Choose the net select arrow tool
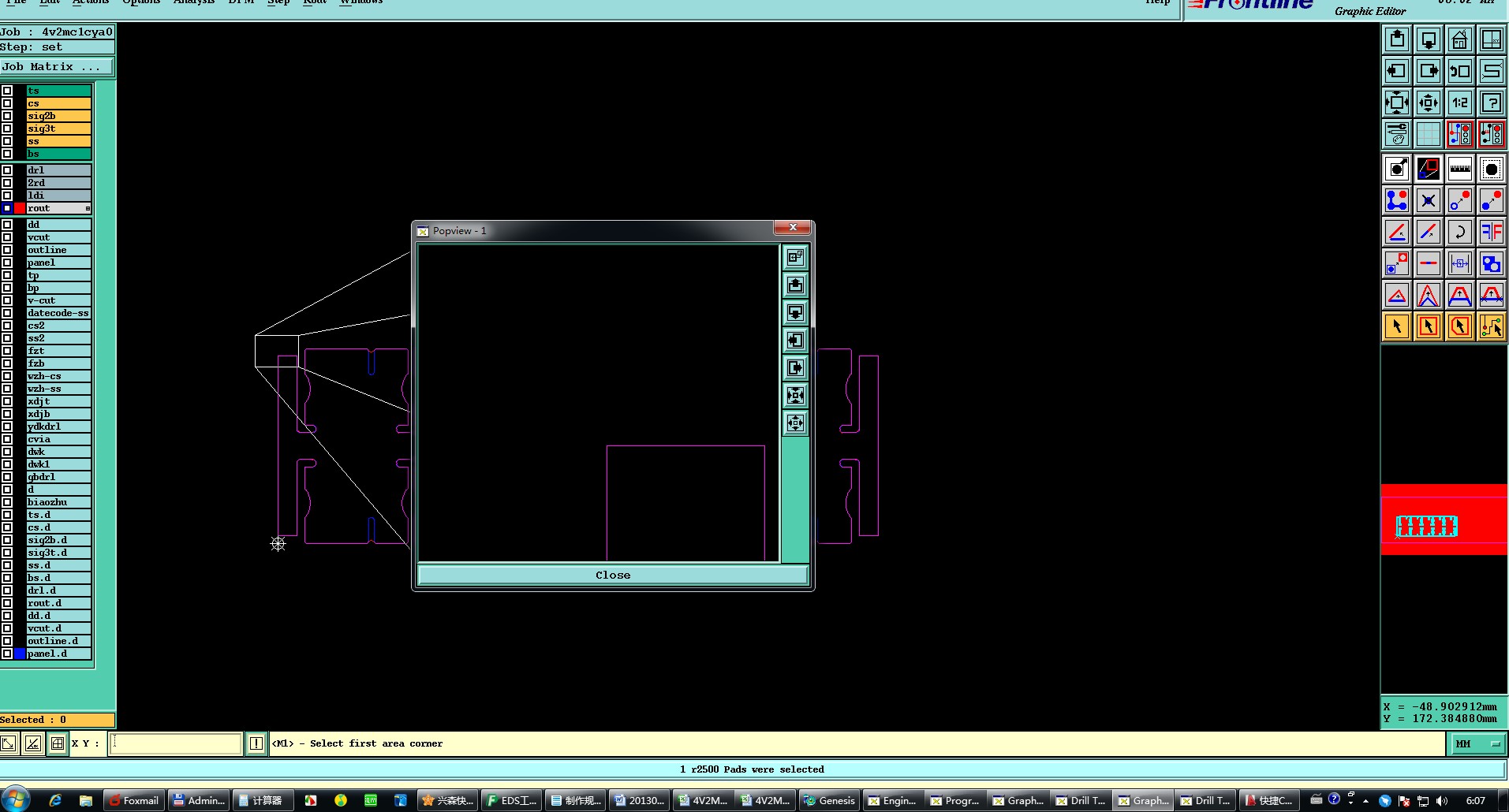This screenshot has height=812, width=1509. 1492,326
